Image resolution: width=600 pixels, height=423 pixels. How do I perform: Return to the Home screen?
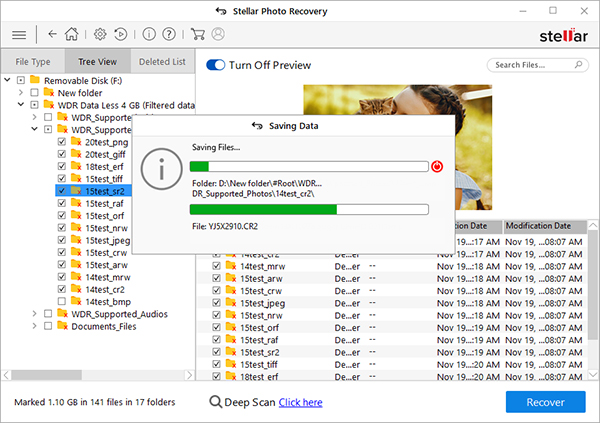72,34
